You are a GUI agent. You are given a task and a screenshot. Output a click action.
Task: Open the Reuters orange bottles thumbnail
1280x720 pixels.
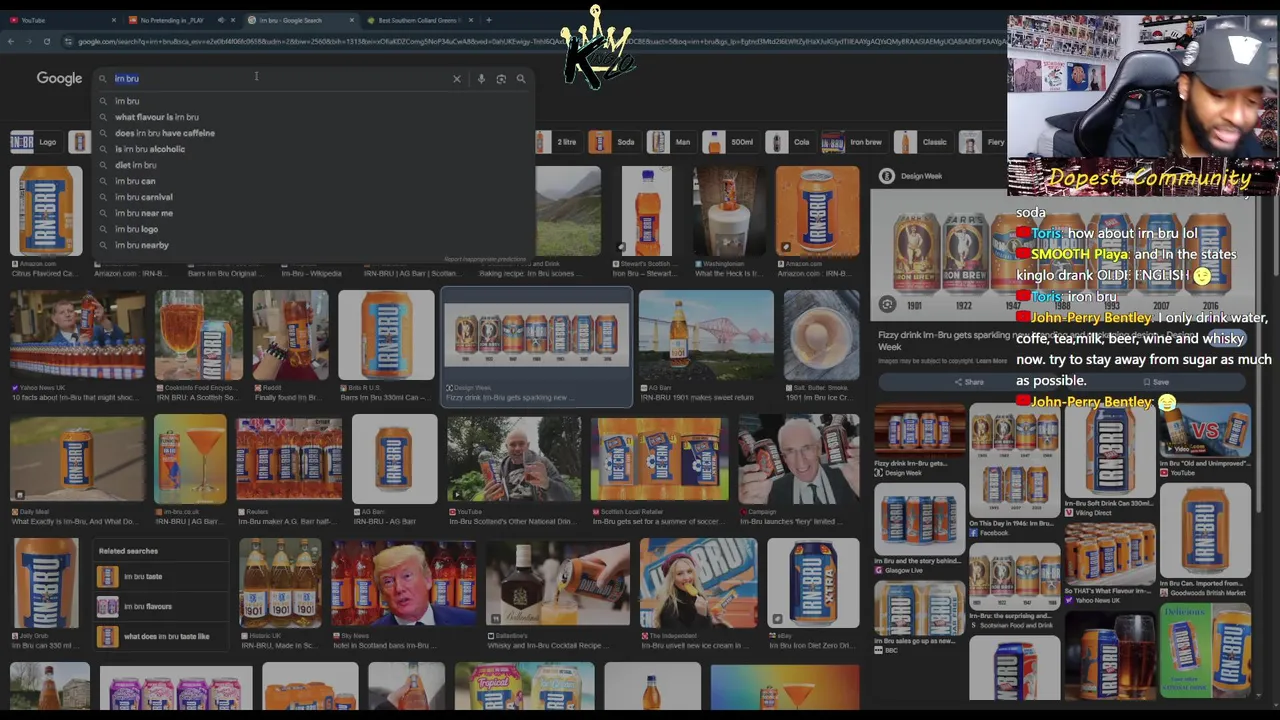click(x=289, y=459)
